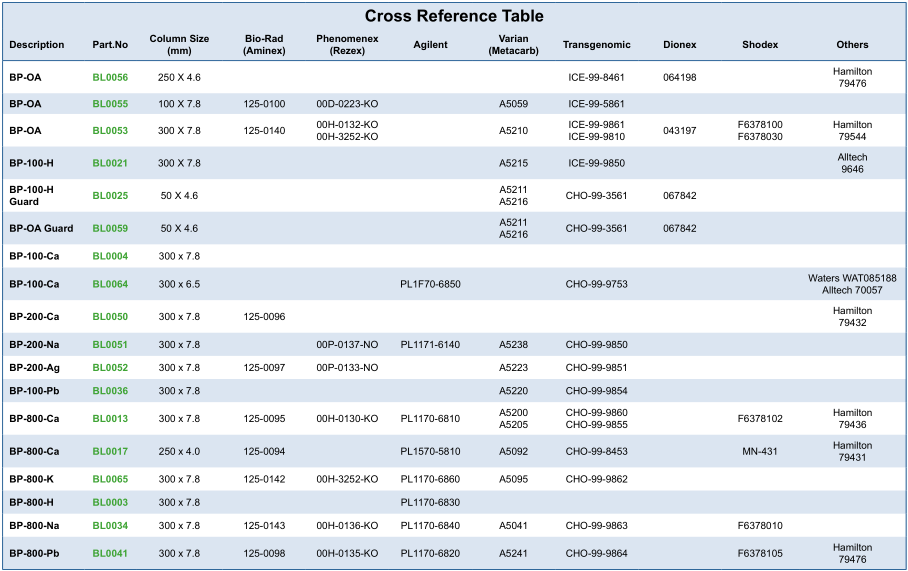
Task: Open part number link BL0021
Action: (x=110, y=163)
